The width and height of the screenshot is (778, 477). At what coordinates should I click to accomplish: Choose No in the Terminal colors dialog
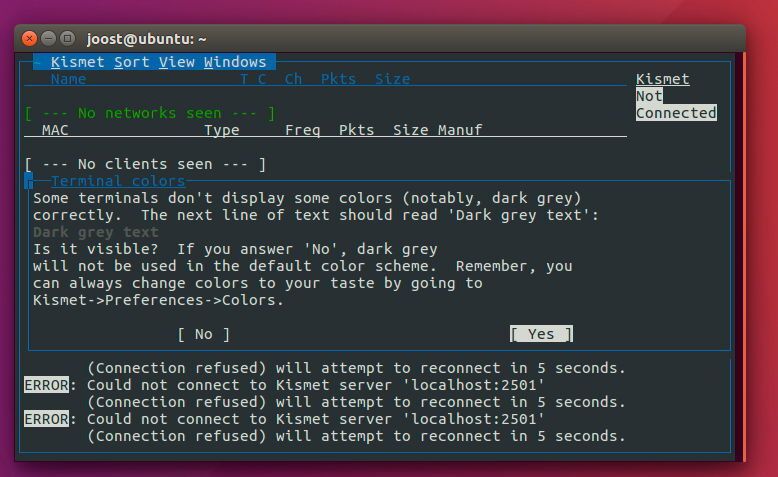pos(203,334)
